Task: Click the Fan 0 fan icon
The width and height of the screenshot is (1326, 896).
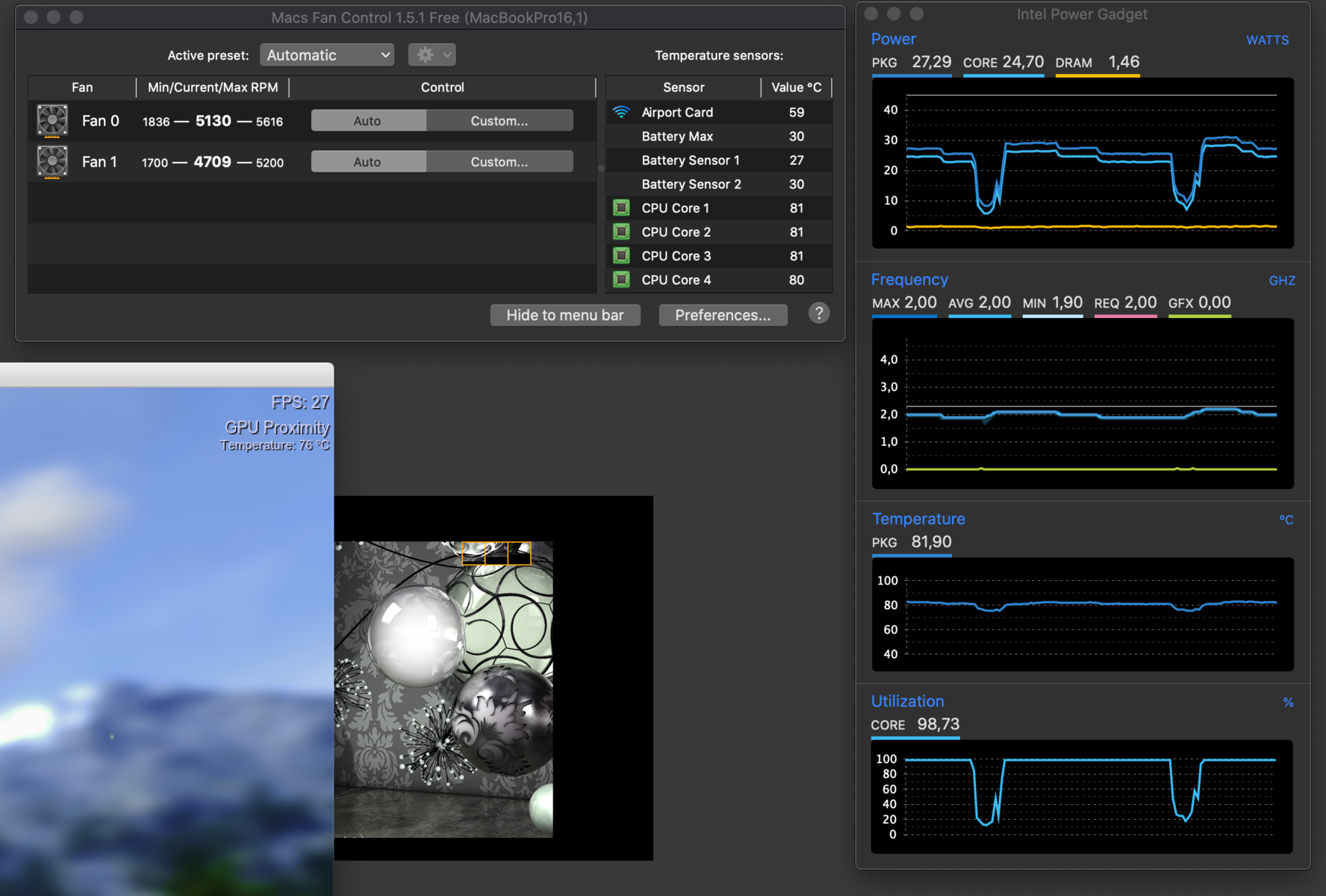Action: (52, 121)
